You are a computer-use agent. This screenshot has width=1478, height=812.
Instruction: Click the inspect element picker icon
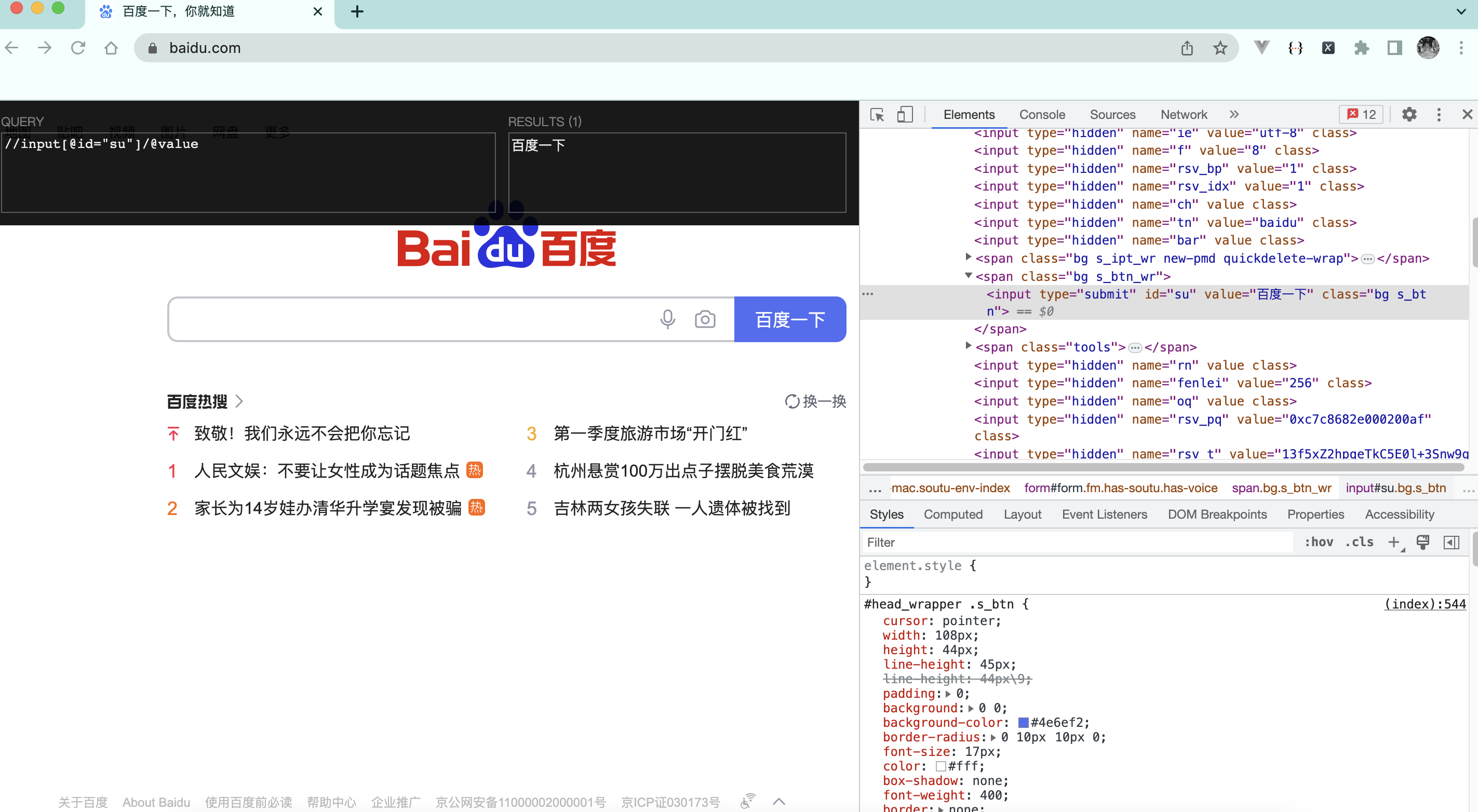tap(877, 115)
